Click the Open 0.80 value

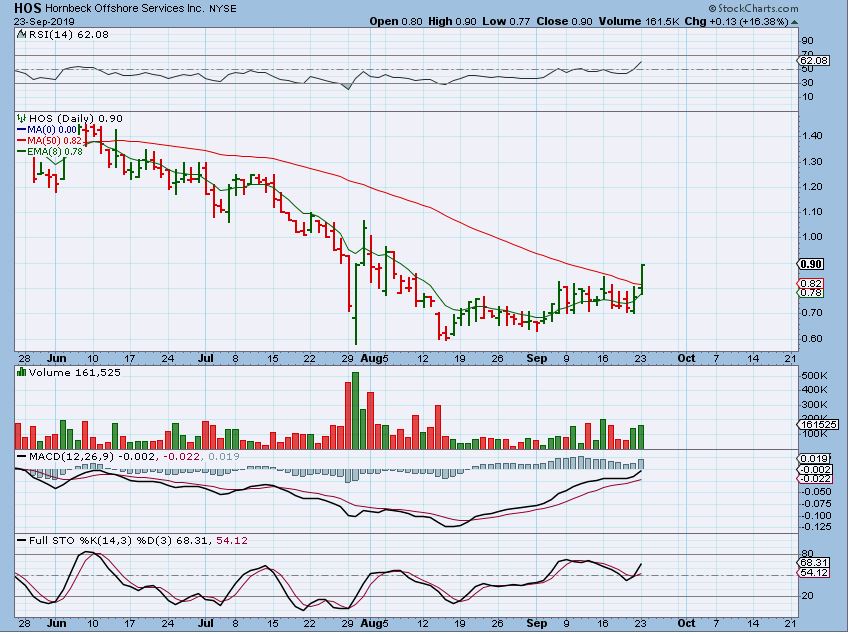click(x=396, y=22)
